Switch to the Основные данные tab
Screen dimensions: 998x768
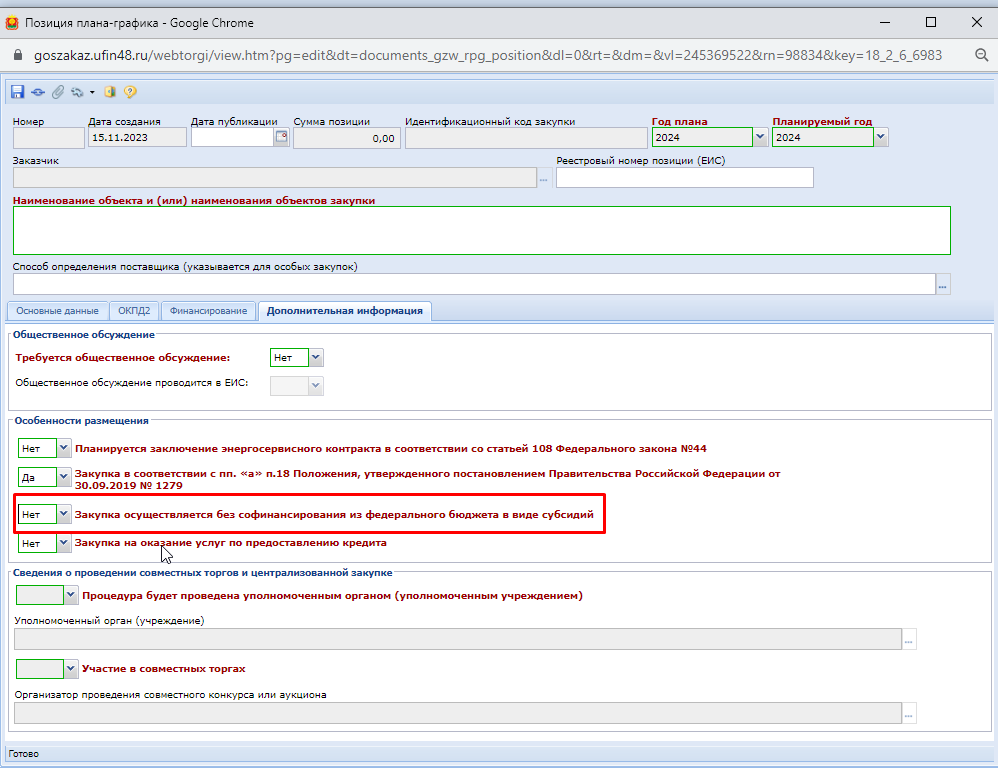point(57,311)
